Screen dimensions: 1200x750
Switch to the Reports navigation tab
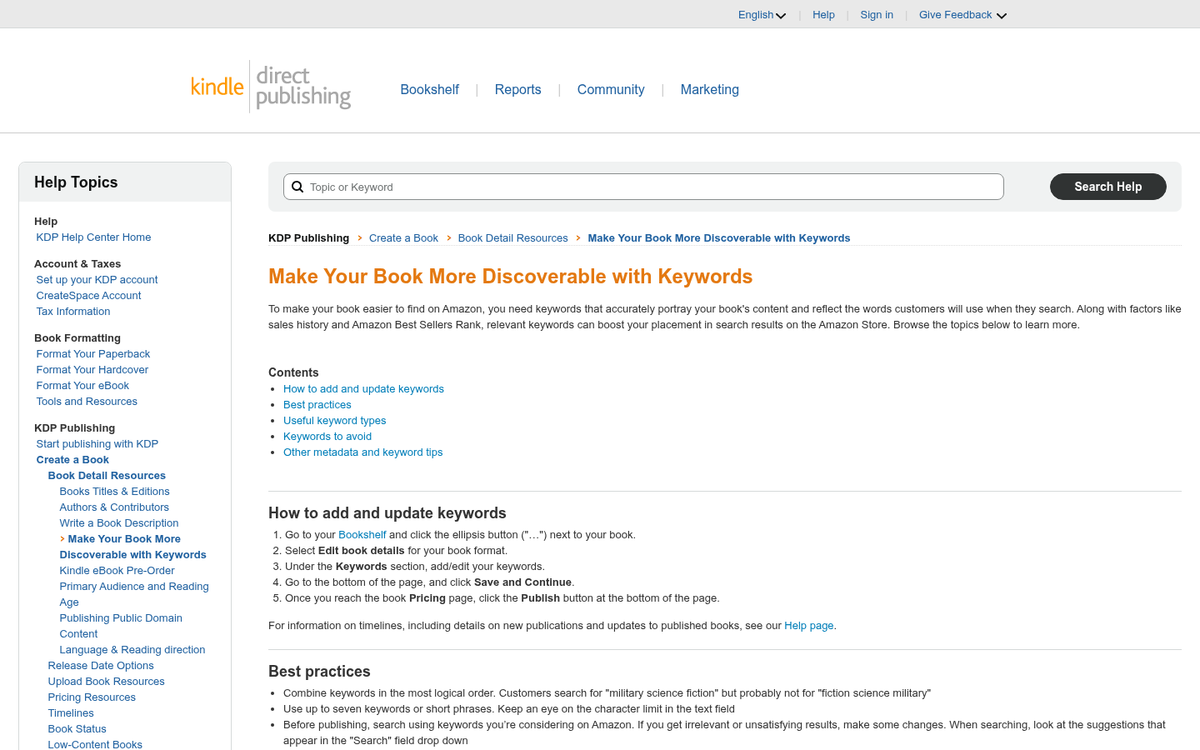click(x=518, y=89)
